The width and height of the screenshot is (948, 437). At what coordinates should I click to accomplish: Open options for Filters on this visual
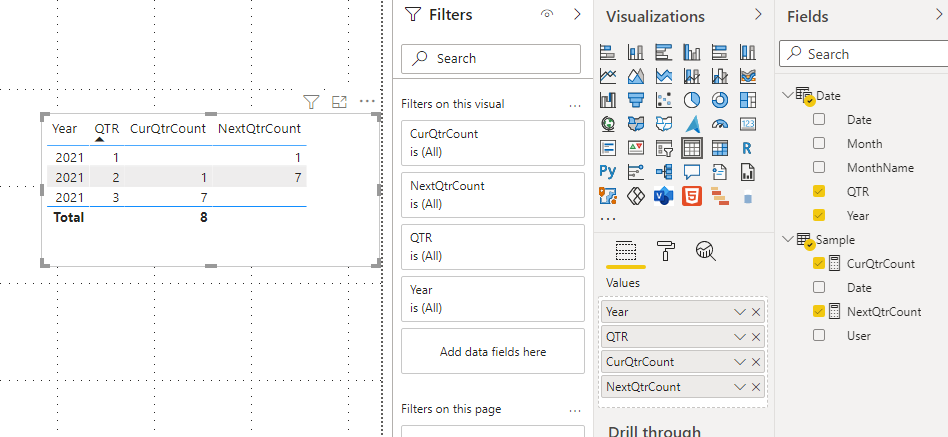click(x=574, y=105)
